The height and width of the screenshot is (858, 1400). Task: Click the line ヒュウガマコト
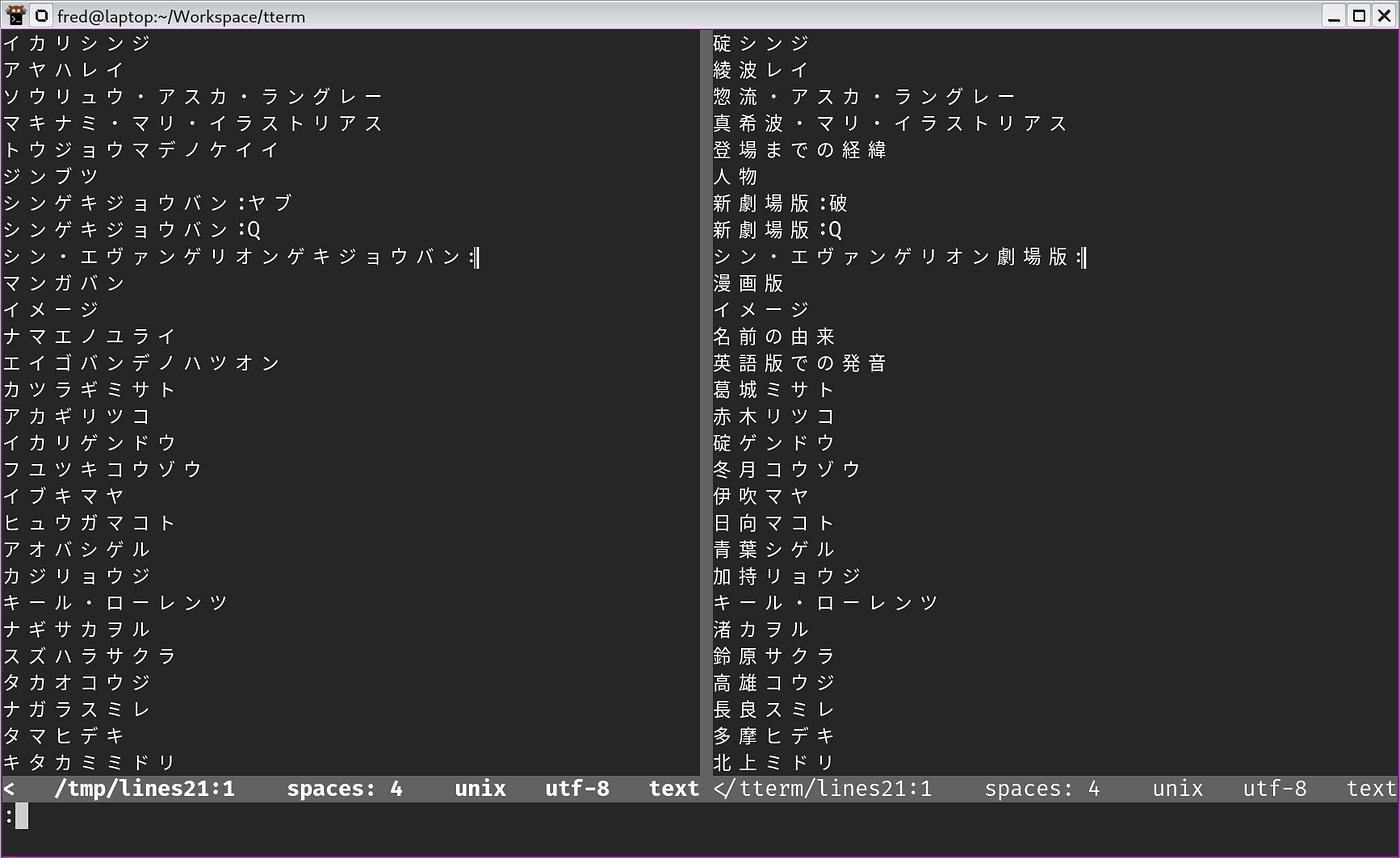coord(89,523)
